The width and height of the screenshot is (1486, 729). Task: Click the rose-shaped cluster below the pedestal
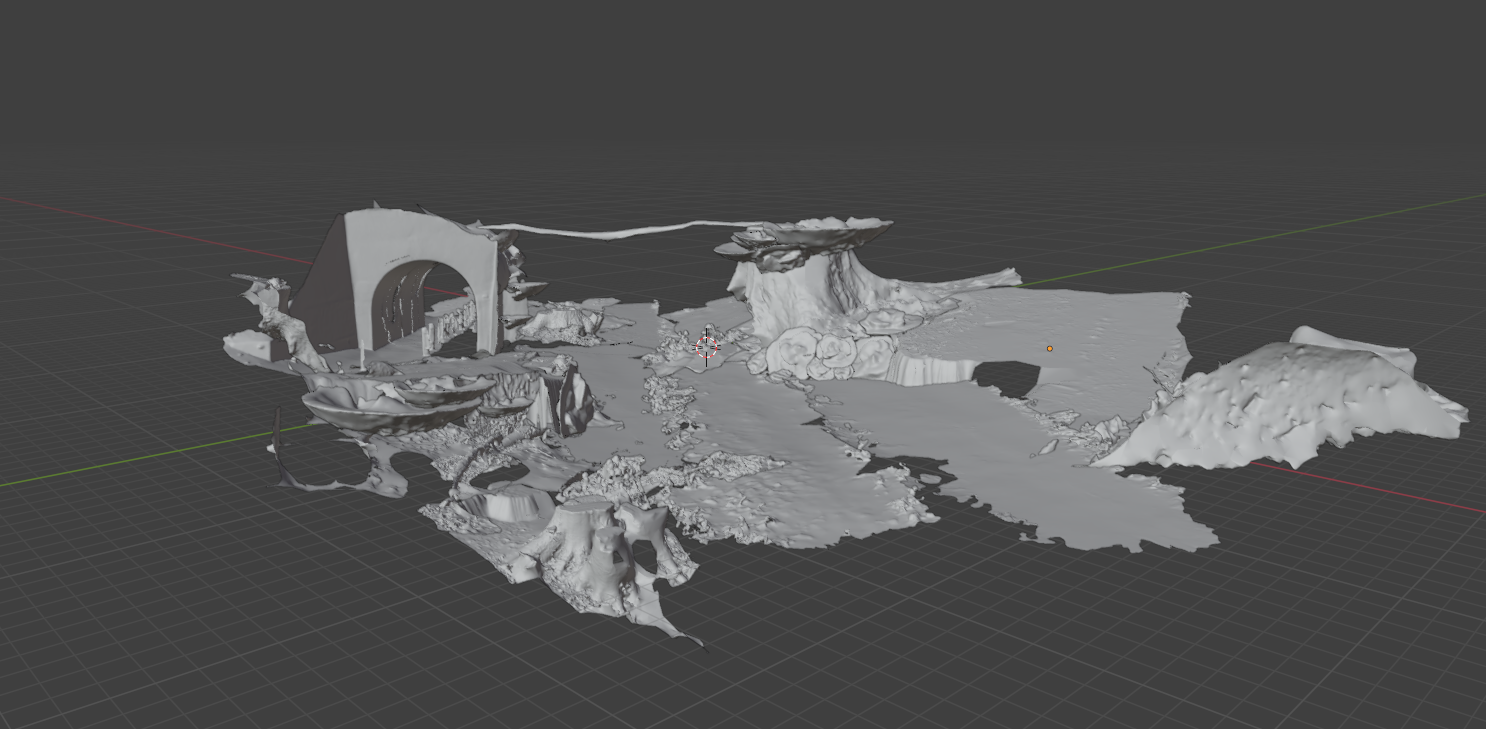tap(827, 353)
